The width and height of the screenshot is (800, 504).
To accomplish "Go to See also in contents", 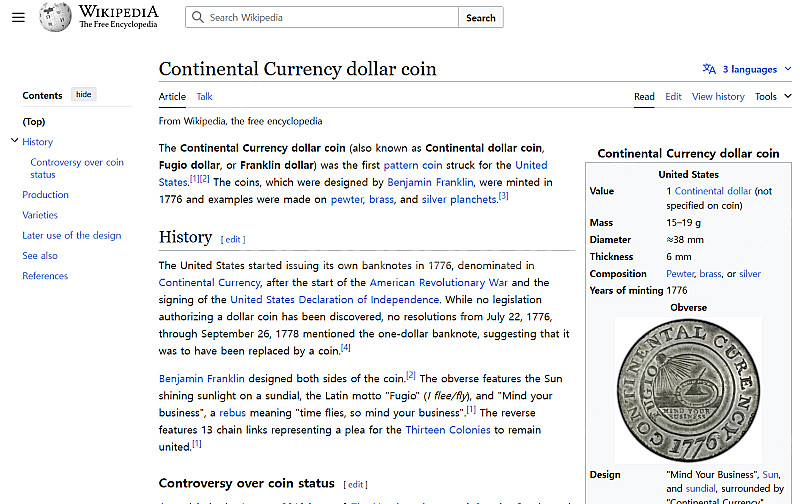I will (40, 256).
